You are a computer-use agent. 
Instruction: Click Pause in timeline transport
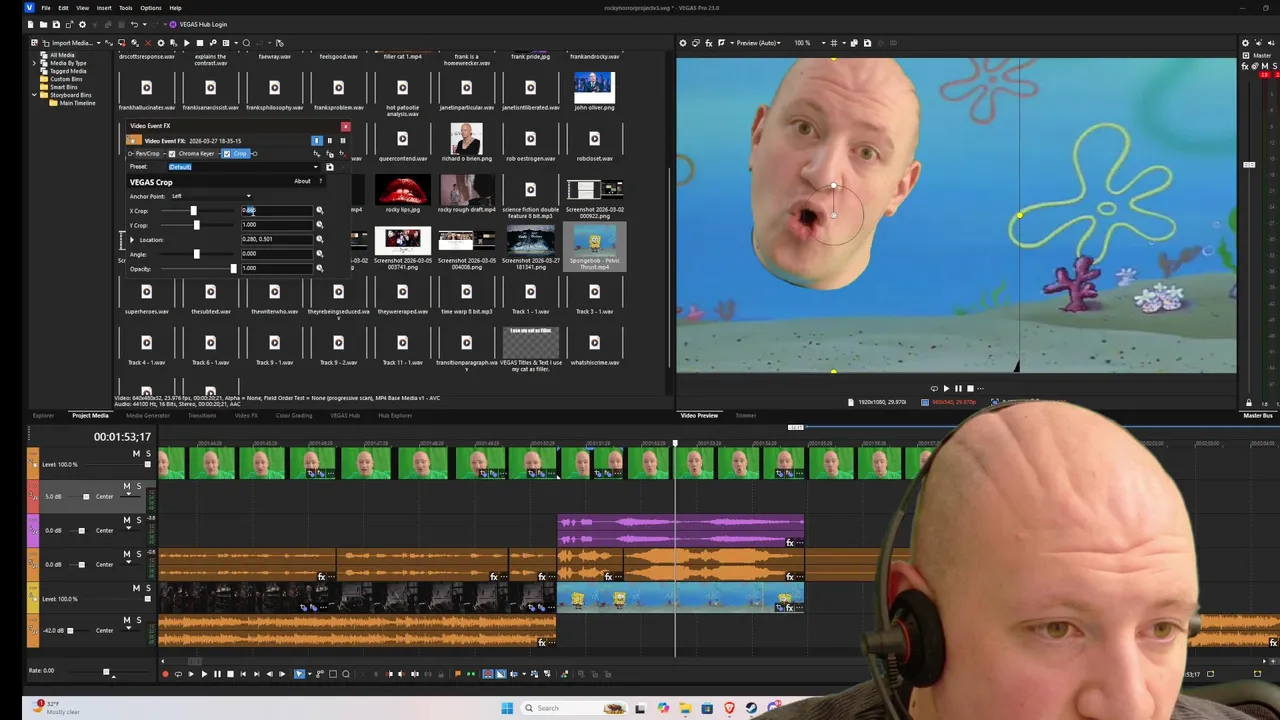217,674
